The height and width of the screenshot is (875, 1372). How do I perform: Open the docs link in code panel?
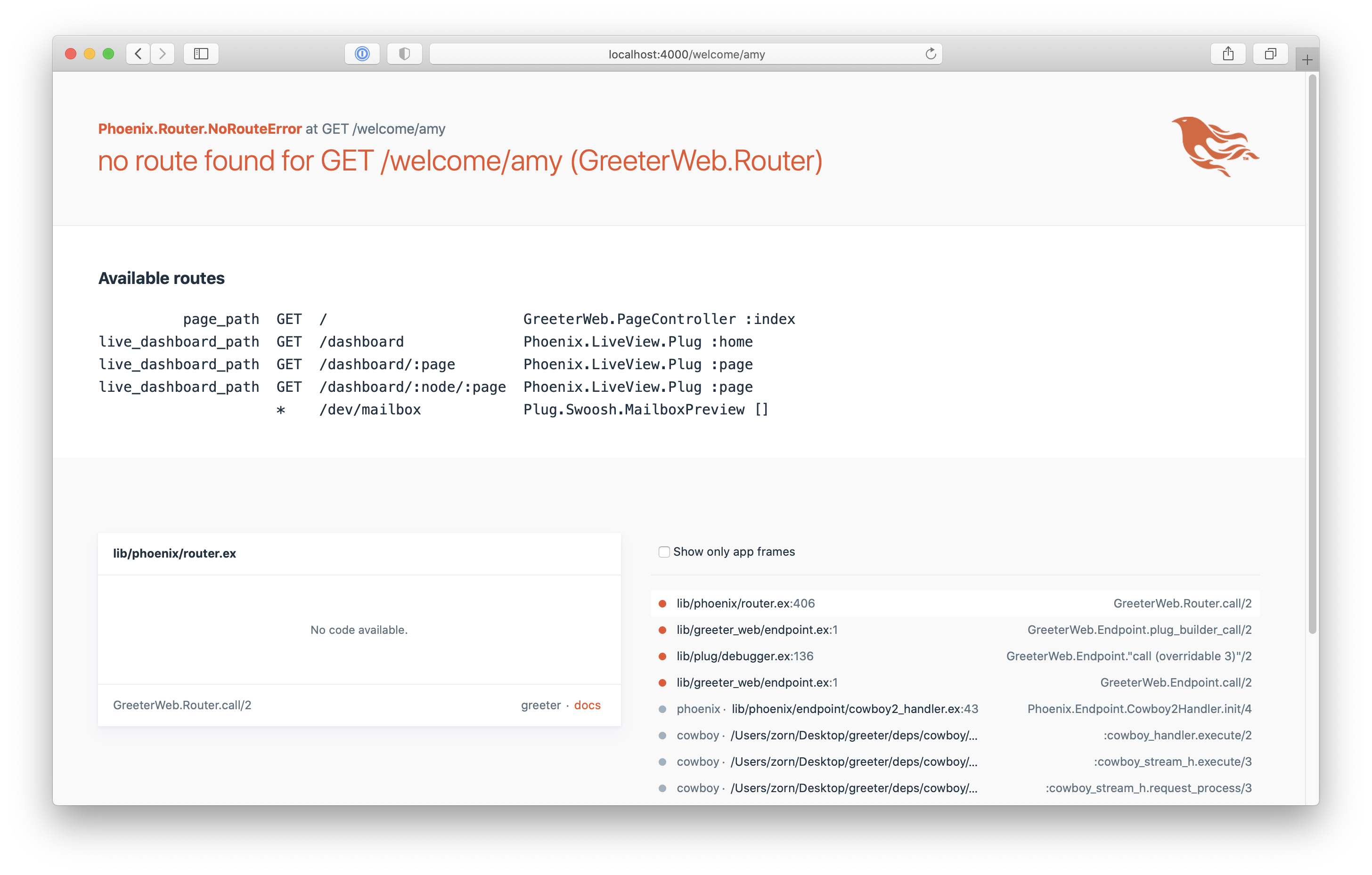587,705
